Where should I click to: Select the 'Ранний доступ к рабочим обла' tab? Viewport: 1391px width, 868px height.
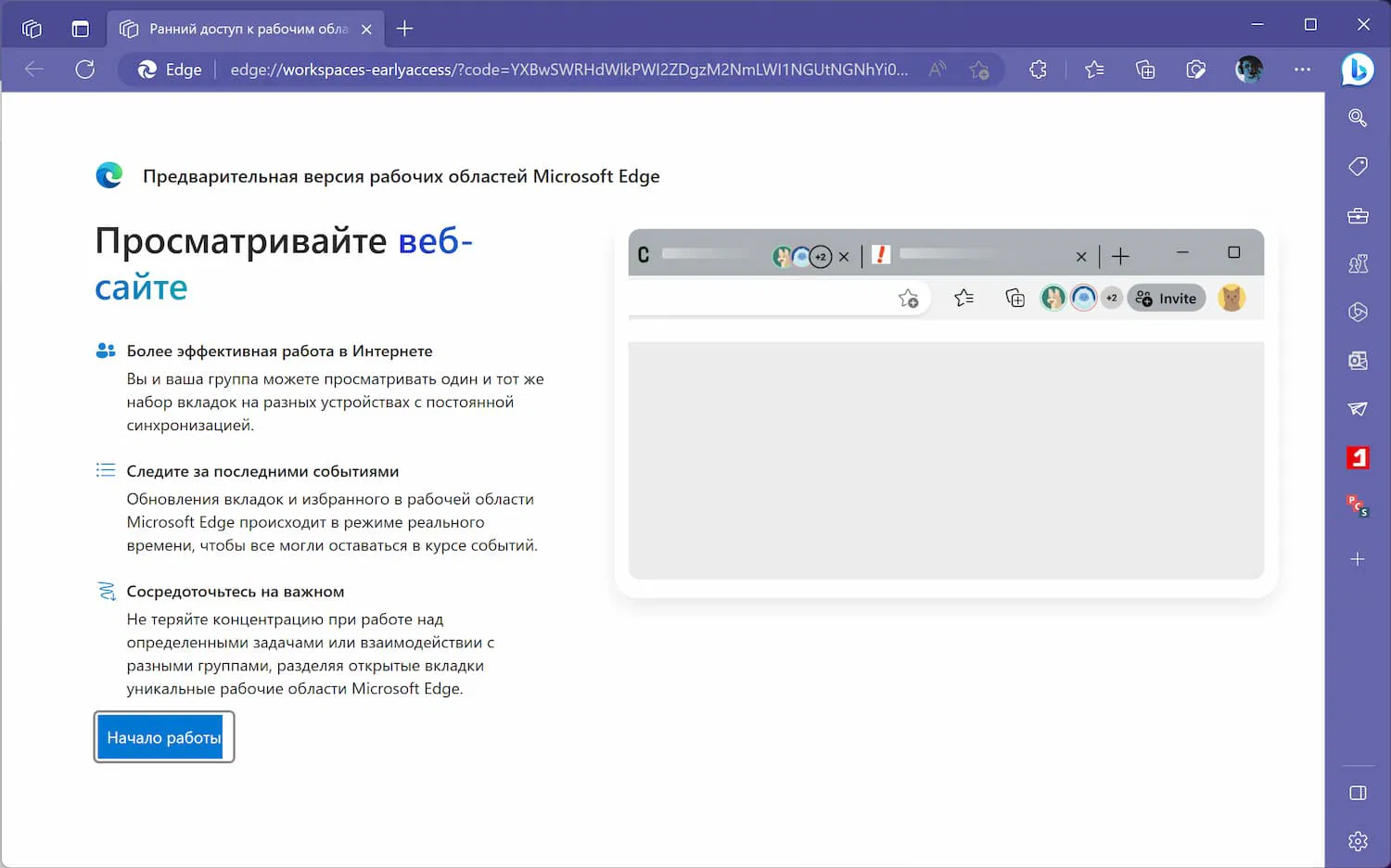point(245,30)
